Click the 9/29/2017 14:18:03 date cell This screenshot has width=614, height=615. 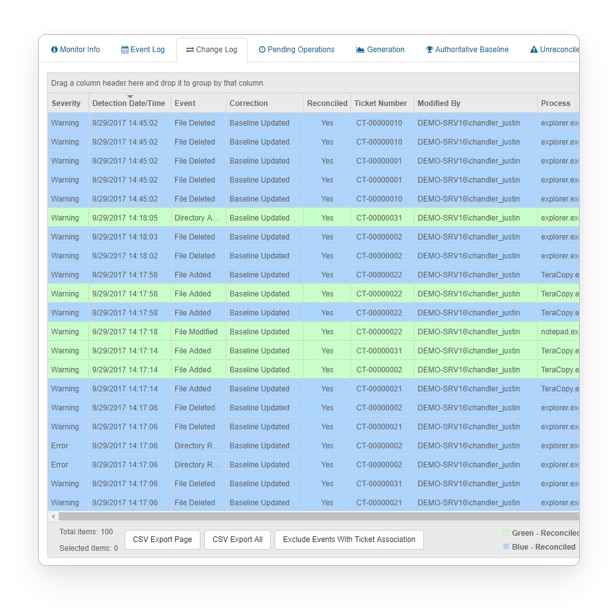coord(130,237)
